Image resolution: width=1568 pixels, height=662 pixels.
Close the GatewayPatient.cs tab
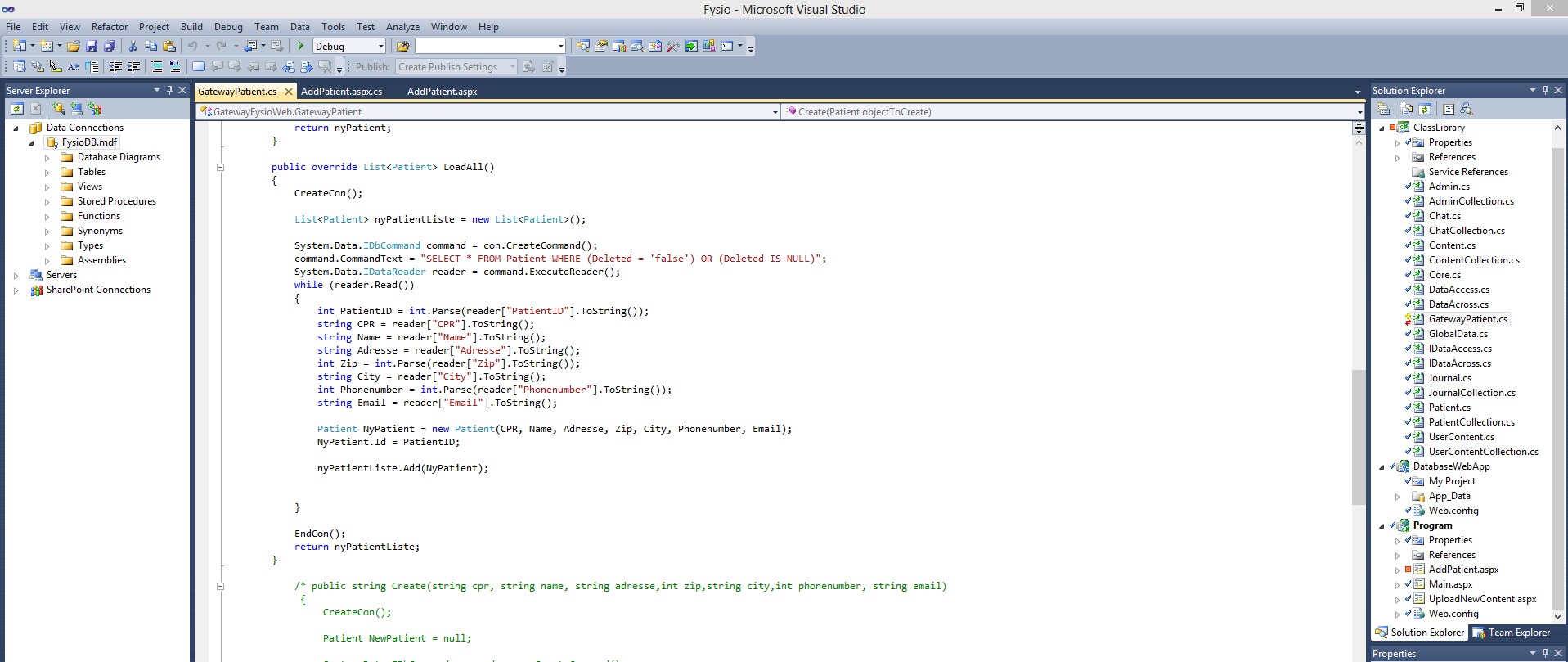point(288,92)
